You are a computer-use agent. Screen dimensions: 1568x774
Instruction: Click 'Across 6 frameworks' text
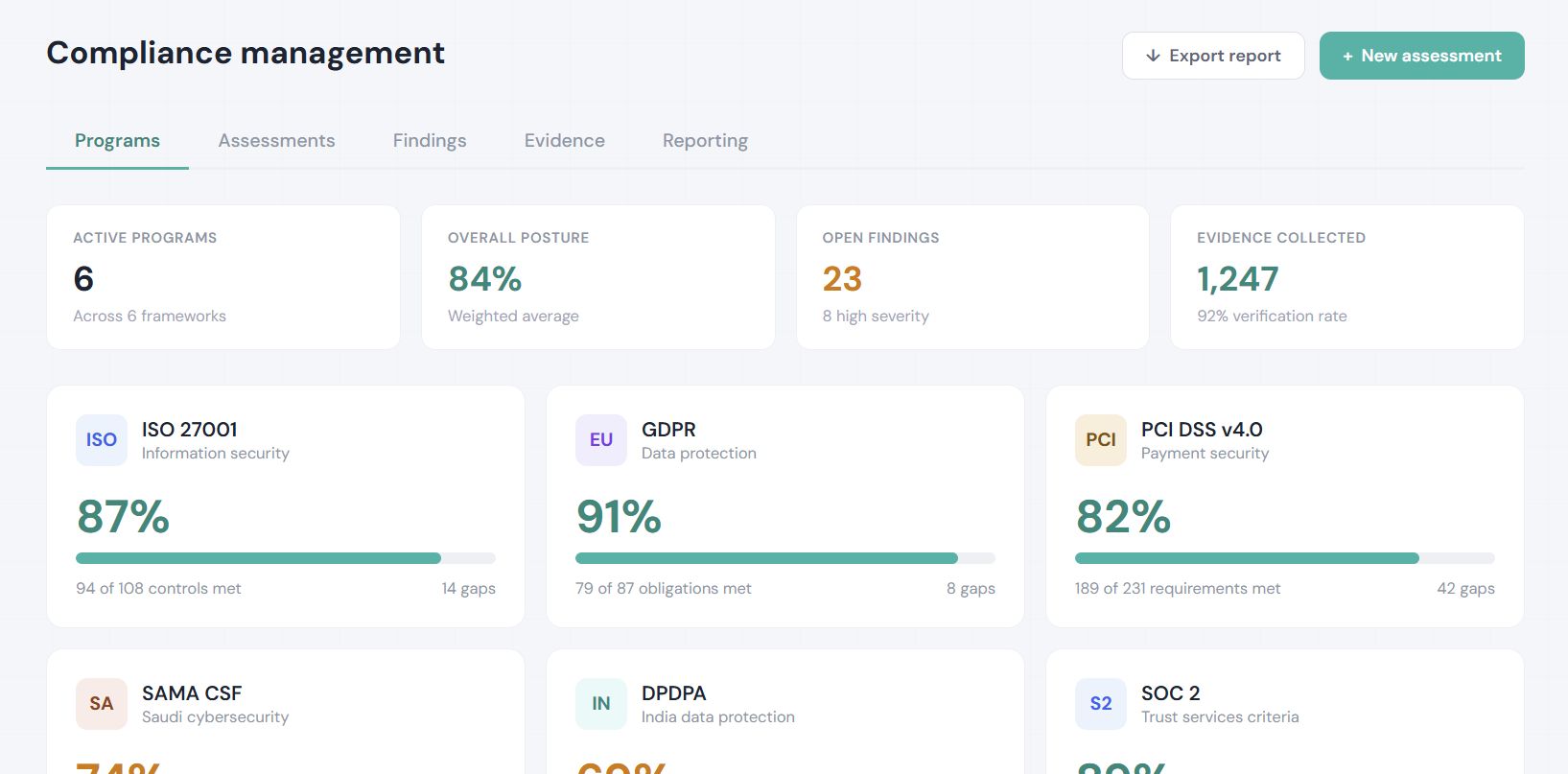click(x=150, y=317)
